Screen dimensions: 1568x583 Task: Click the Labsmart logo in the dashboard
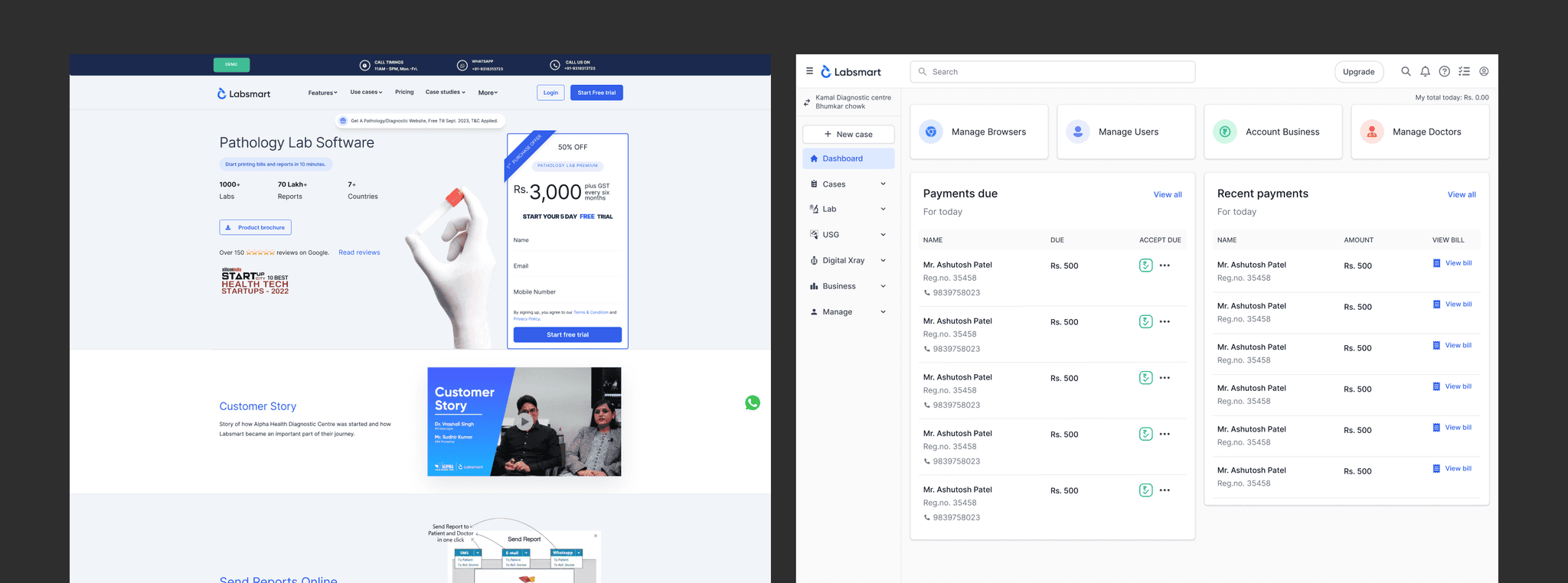tap(851, 72)
